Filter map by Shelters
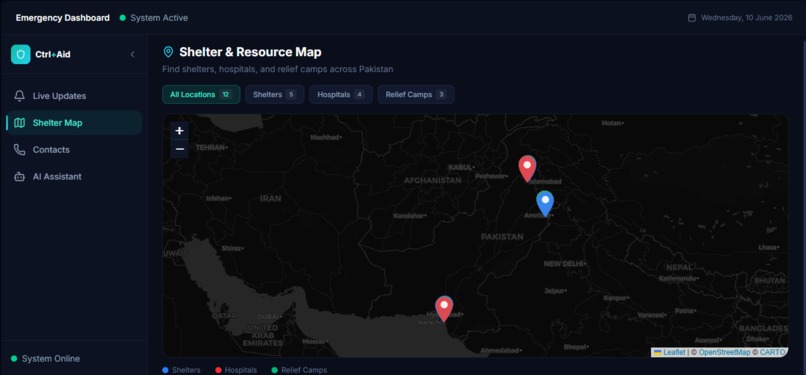The height and width of the screenshot is (375, 806). (274, 95)
